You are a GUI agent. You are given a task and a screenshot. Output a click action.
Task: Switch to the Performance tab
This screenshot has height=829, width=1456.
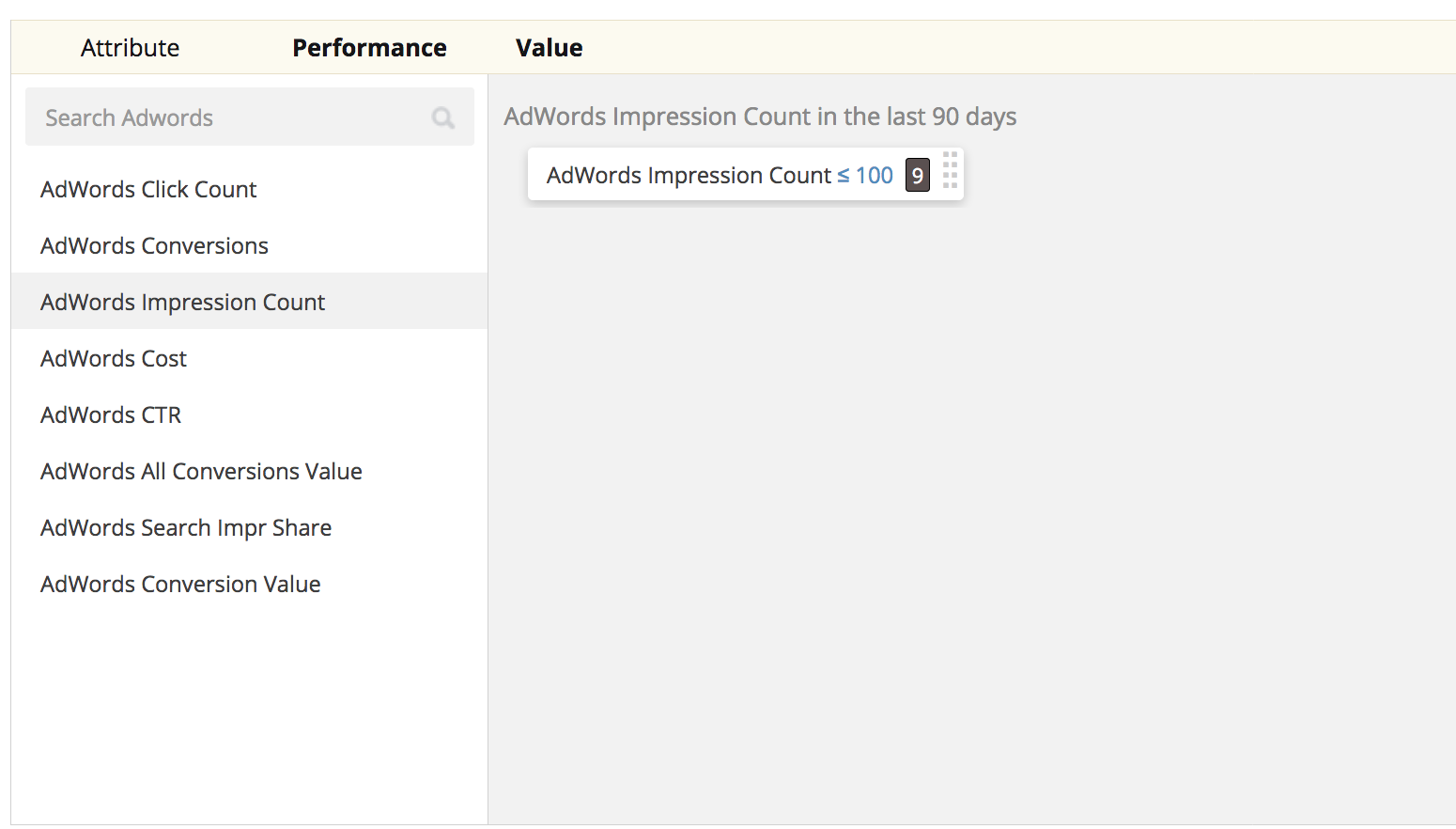[369, 48]
